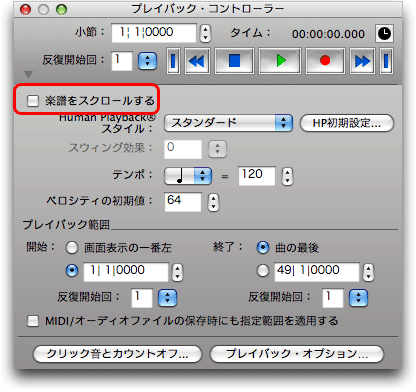
Task: Click the ベロシティの初期値 stepper arrows
Action: point(213,202)
